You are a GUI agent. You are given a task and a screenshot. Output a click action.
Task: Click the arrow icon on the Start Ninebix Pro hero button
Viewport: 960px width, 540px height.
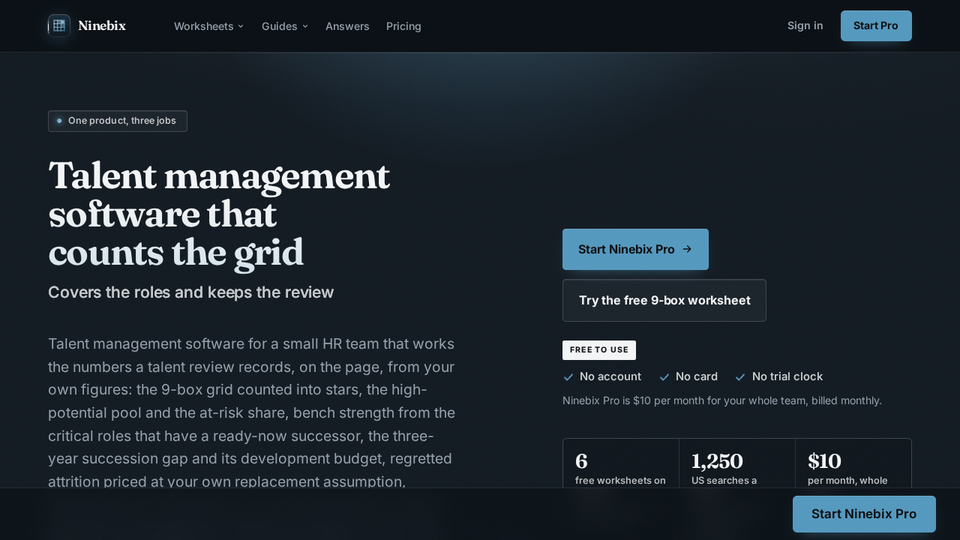687,249
